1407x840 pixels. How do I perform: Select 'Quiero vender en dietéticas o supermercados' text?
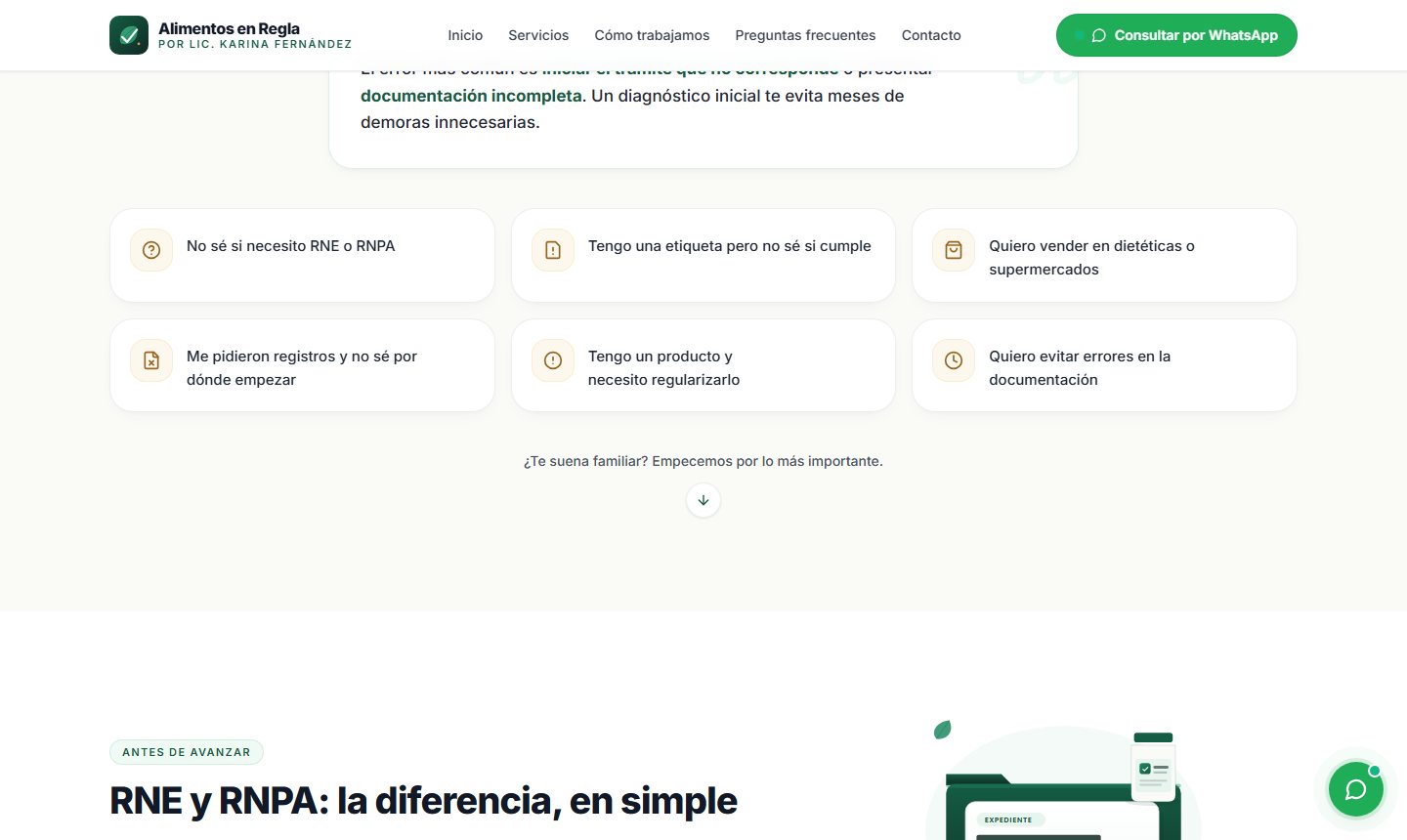[x=1091, y=258]
